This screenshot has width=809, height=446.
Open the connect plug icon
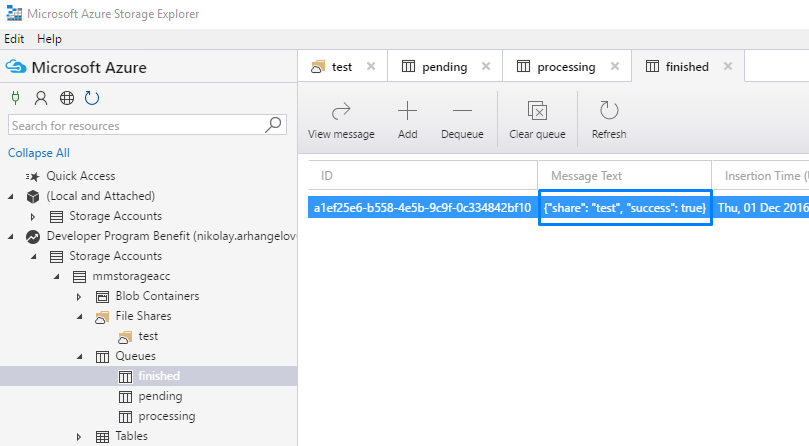point(15,98)
